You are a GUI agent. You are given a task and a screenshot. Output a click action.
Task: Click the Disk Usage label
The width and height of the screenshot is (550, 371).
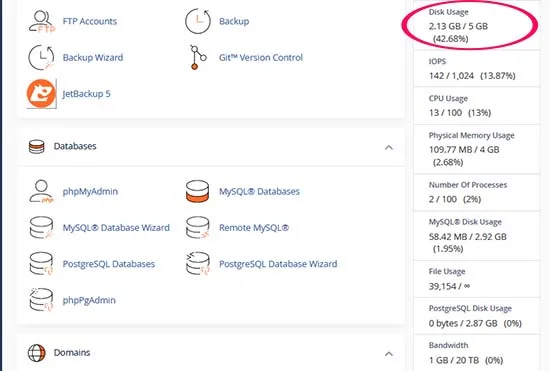(449, 12)
